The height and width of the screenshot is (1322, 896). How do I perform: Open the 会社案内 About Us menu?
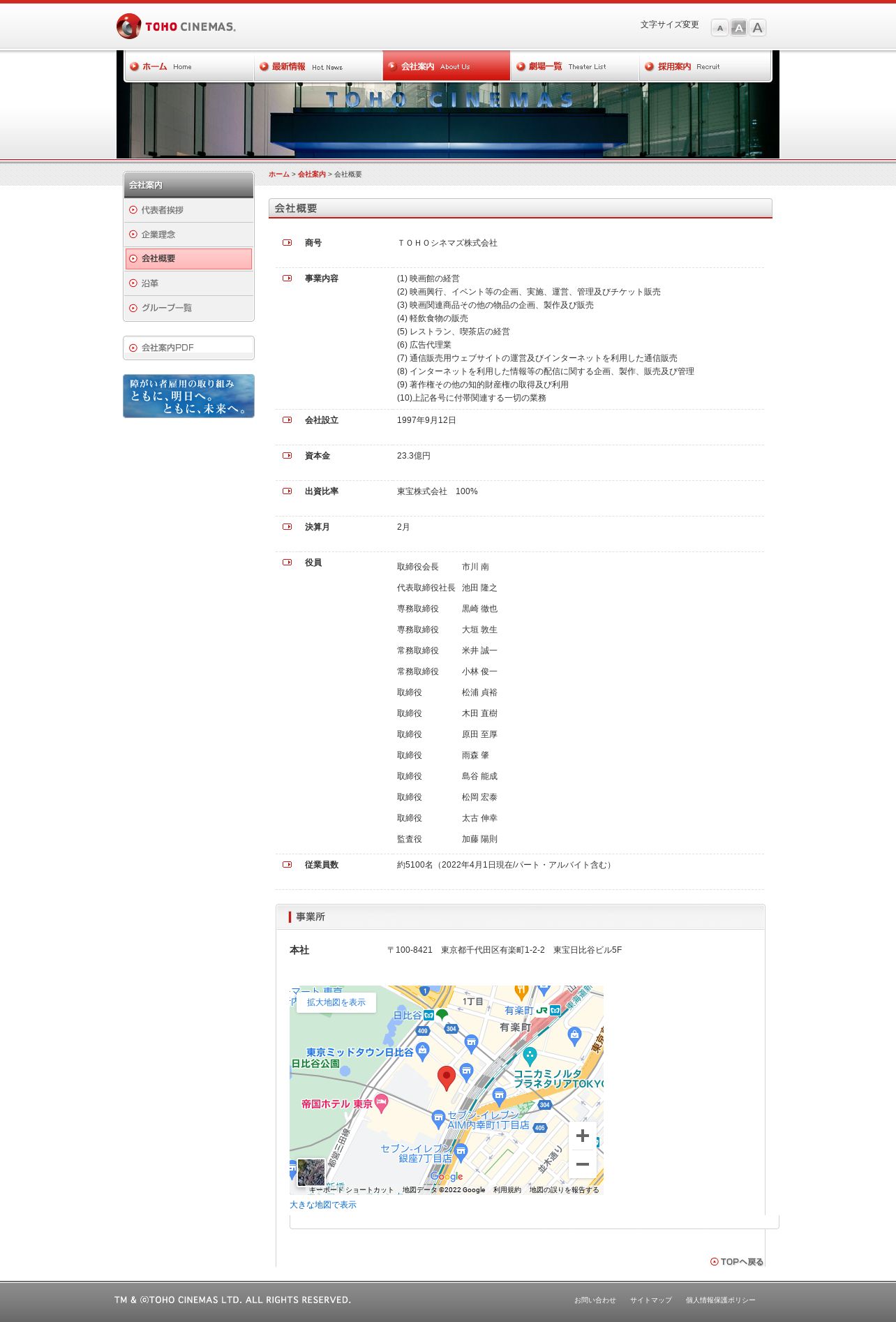(x=447, y=66)
